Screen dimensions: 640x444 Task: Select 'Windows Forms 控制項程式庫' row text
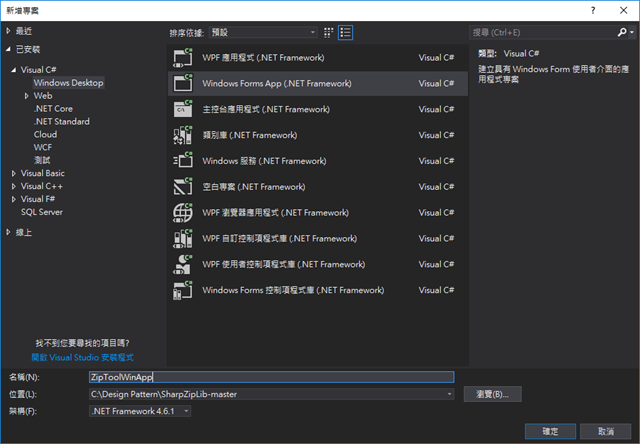(x=293, y=291)
